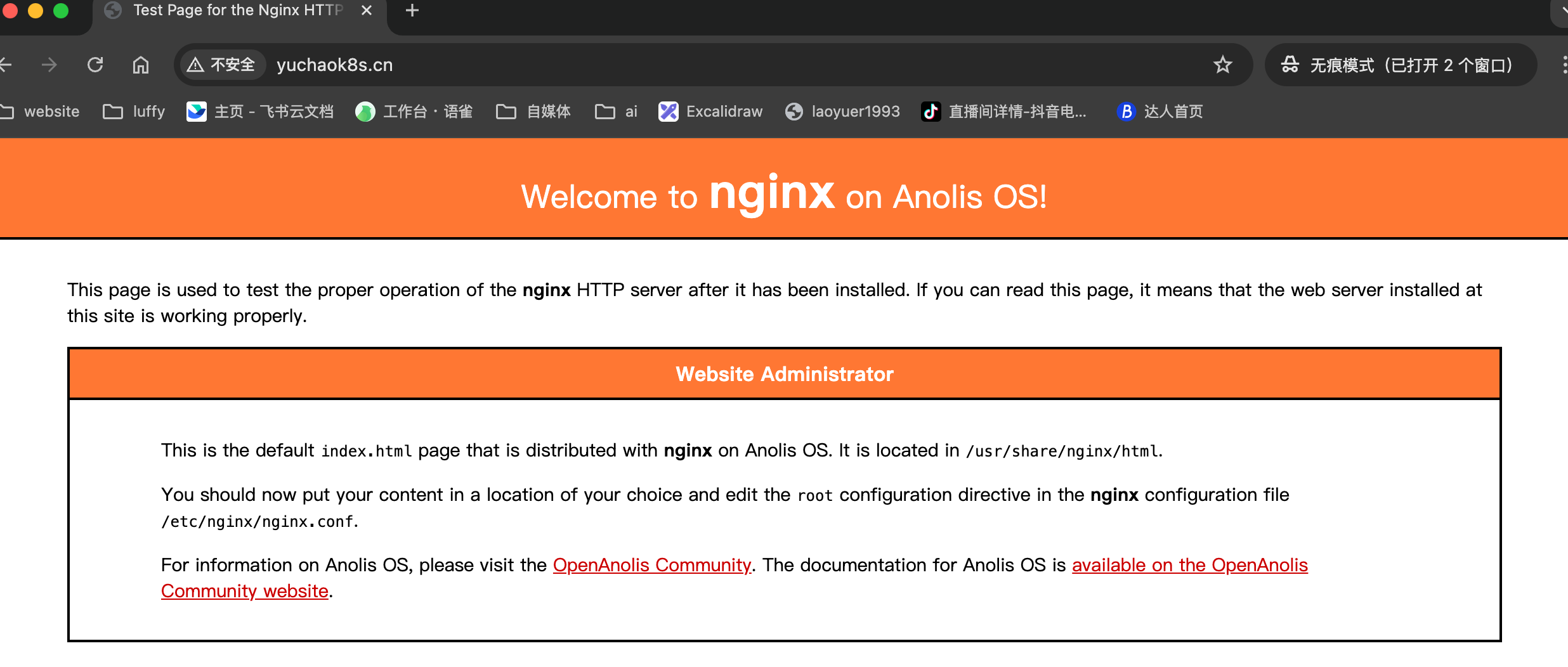Click the Community website documentation link
The height and width of the screenshot is (667, 1568).
click(x=244, y=591)
